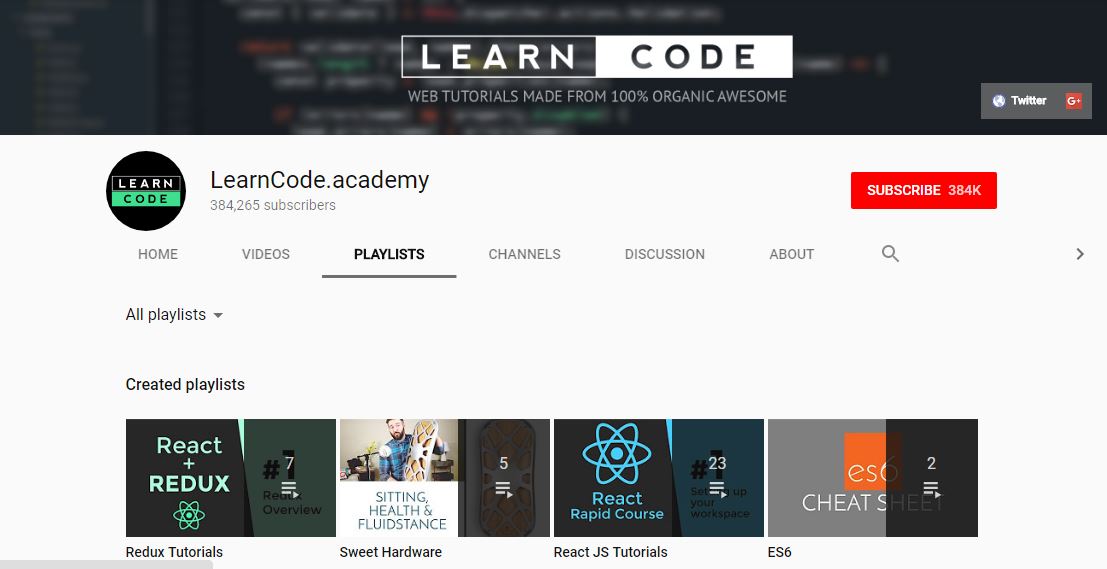Click the Google Plus icon in banner
Viewport: 1107px width, 569px height.
[x=1074, y=101]
